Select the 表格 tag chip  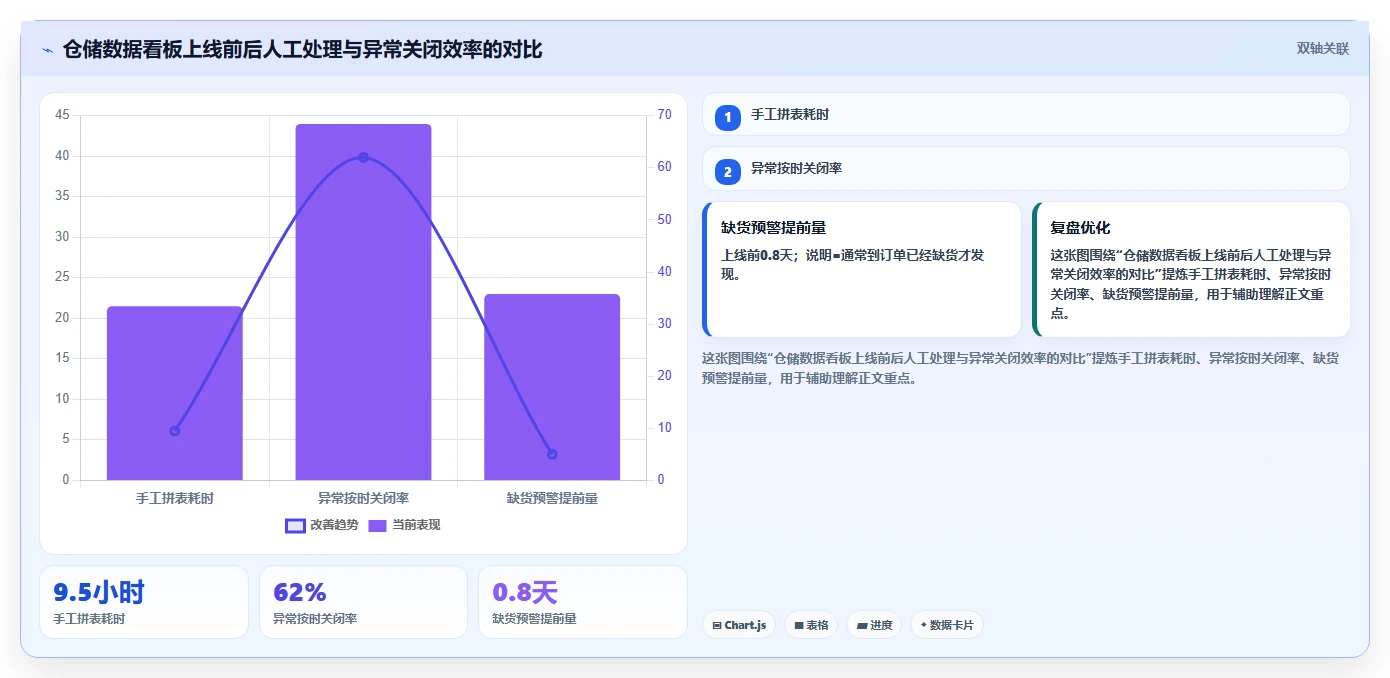click(x=811, y=625)
